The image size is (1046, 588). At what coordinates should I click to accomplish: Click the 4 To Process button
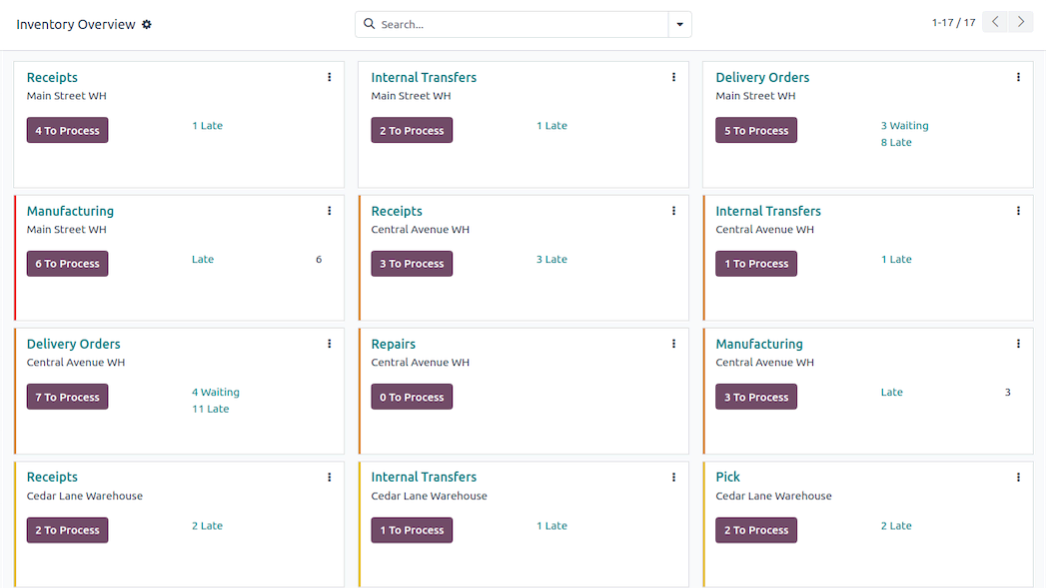tap(67, 130)
